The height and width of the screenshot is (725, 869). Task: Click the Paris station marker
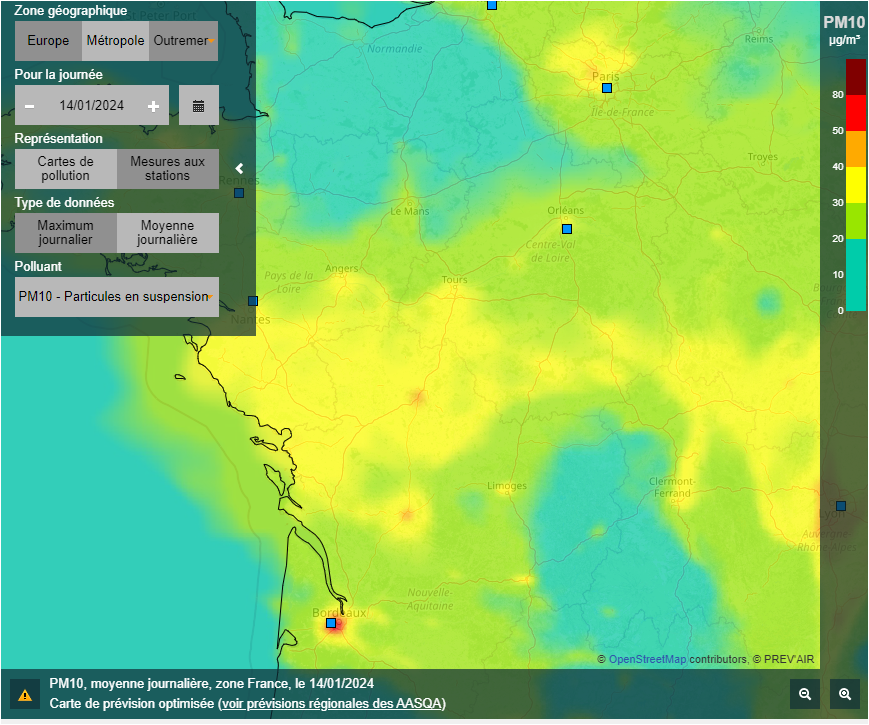(x=607, y=88)
